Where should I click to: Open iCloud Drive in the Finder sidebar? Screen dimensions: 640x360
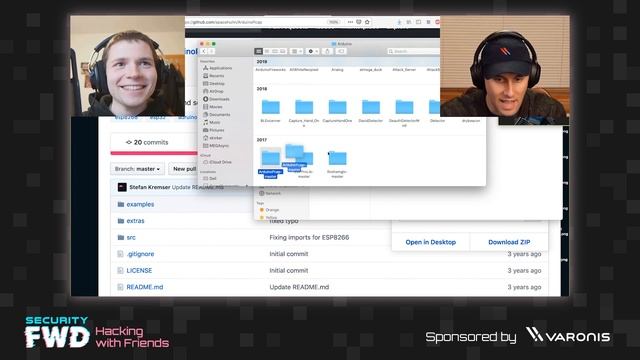(x=217, y=162)
